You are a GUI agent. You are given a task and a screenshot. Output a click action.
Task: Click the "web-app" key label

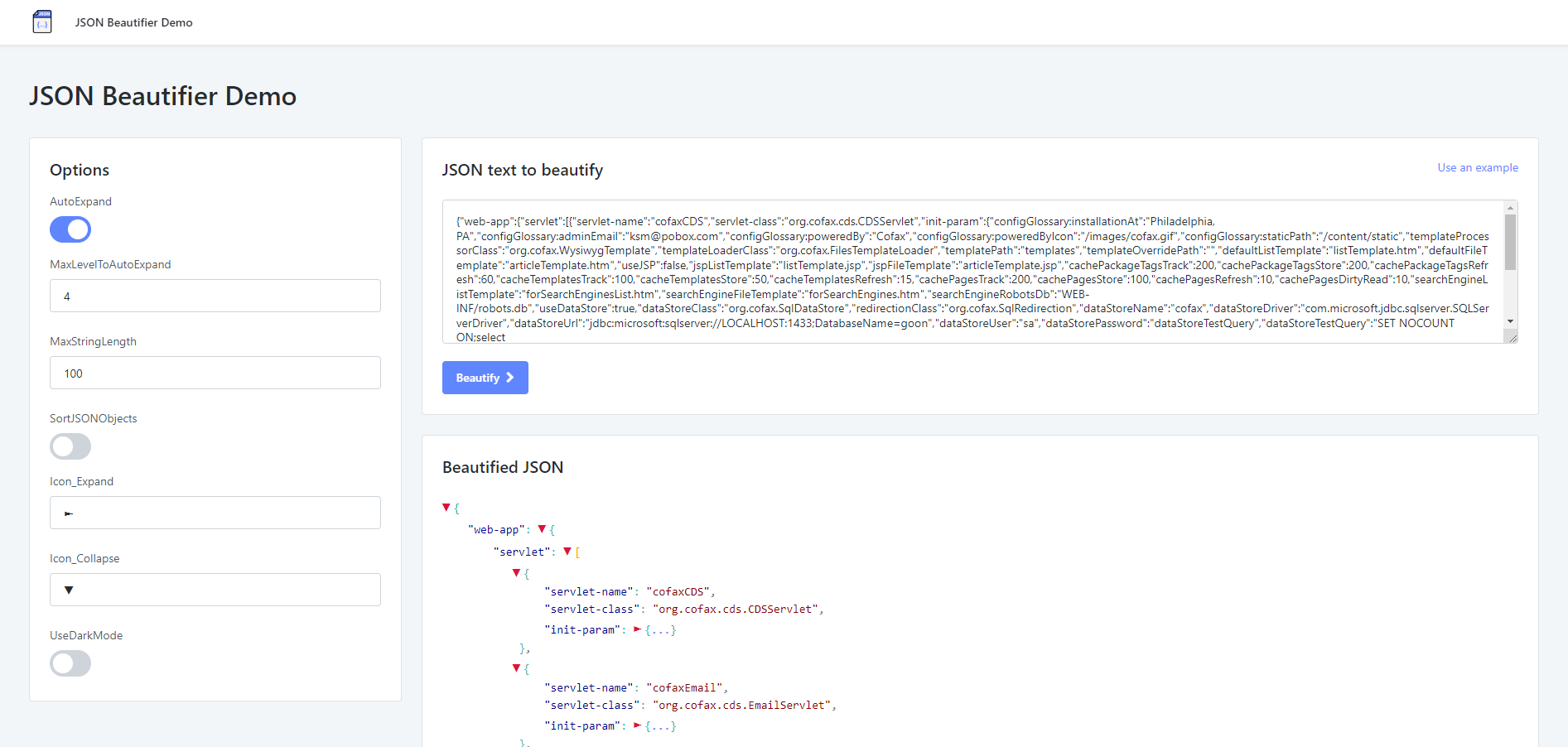tap(497, 529)
